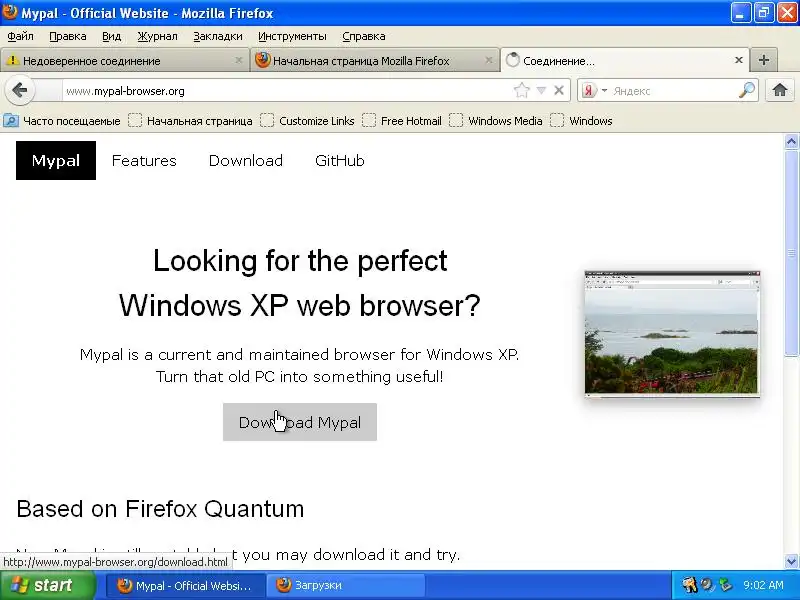Click the first system tray icon

click(689, 585)
